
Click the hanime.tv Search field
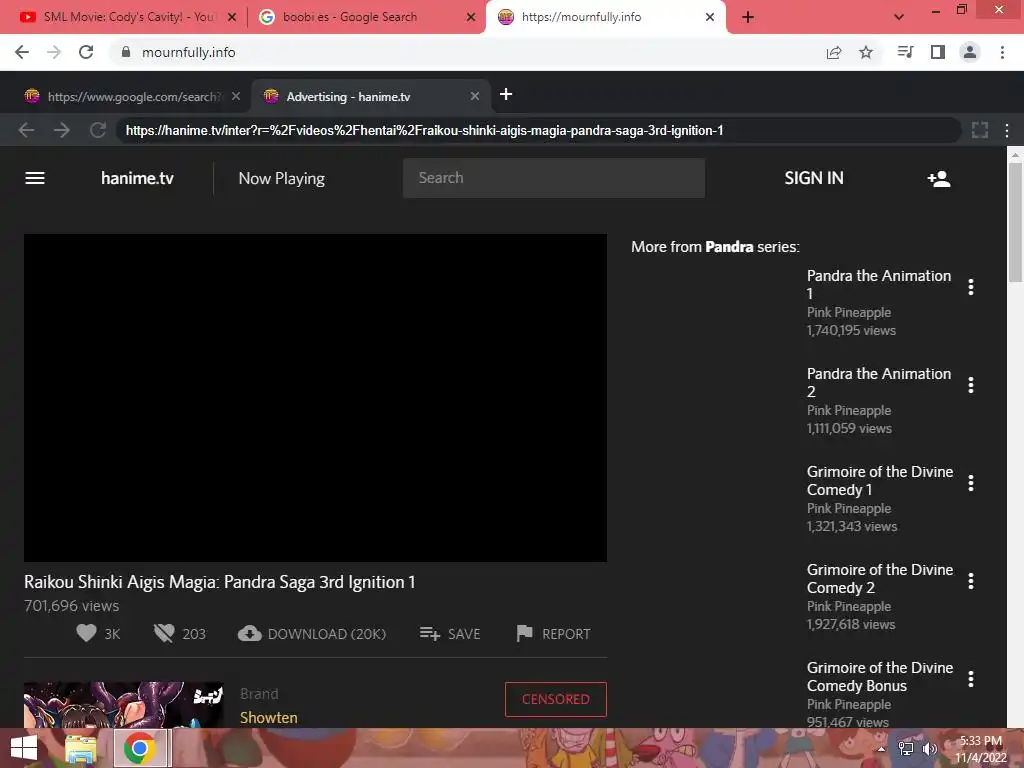coord(554,178)
